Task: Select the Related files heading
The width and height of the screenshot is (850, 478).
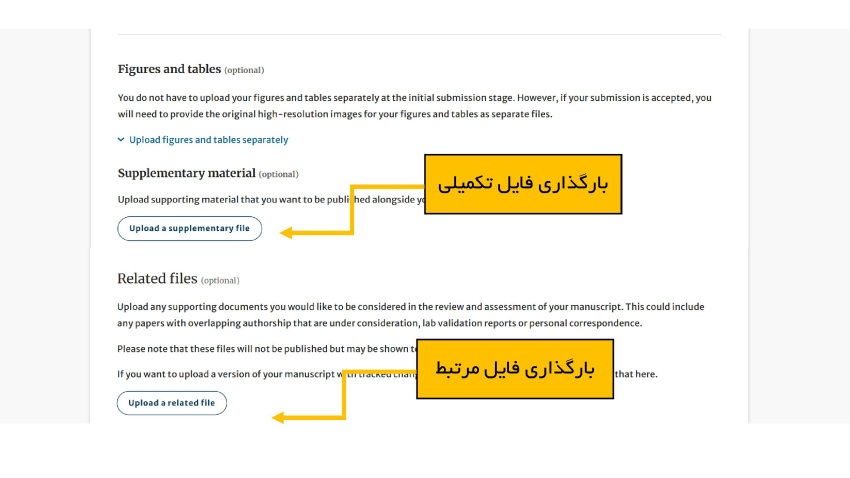Action: coord(157,279)
